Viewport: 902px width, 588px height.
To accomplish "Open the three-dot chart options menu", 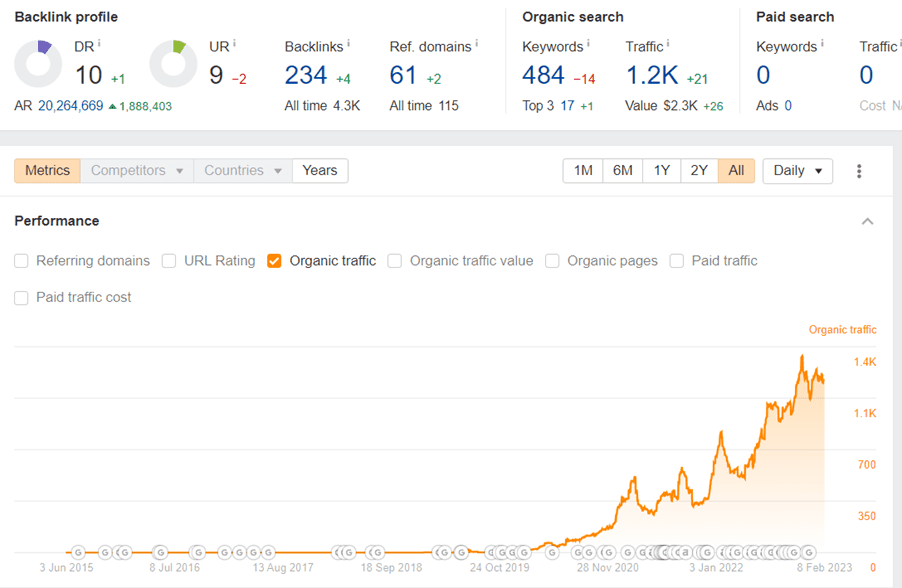I will pos(859,171).
